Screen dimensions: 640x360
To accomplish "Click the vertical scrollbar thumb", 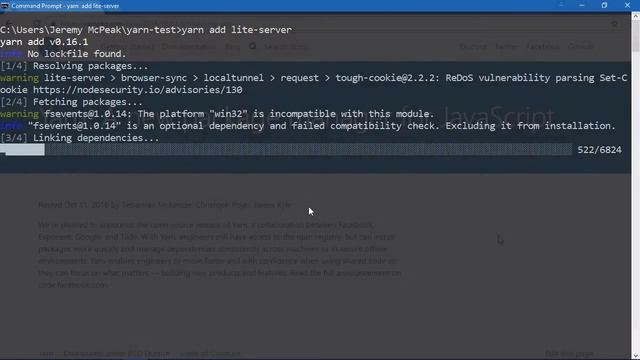I will point(636,37).
